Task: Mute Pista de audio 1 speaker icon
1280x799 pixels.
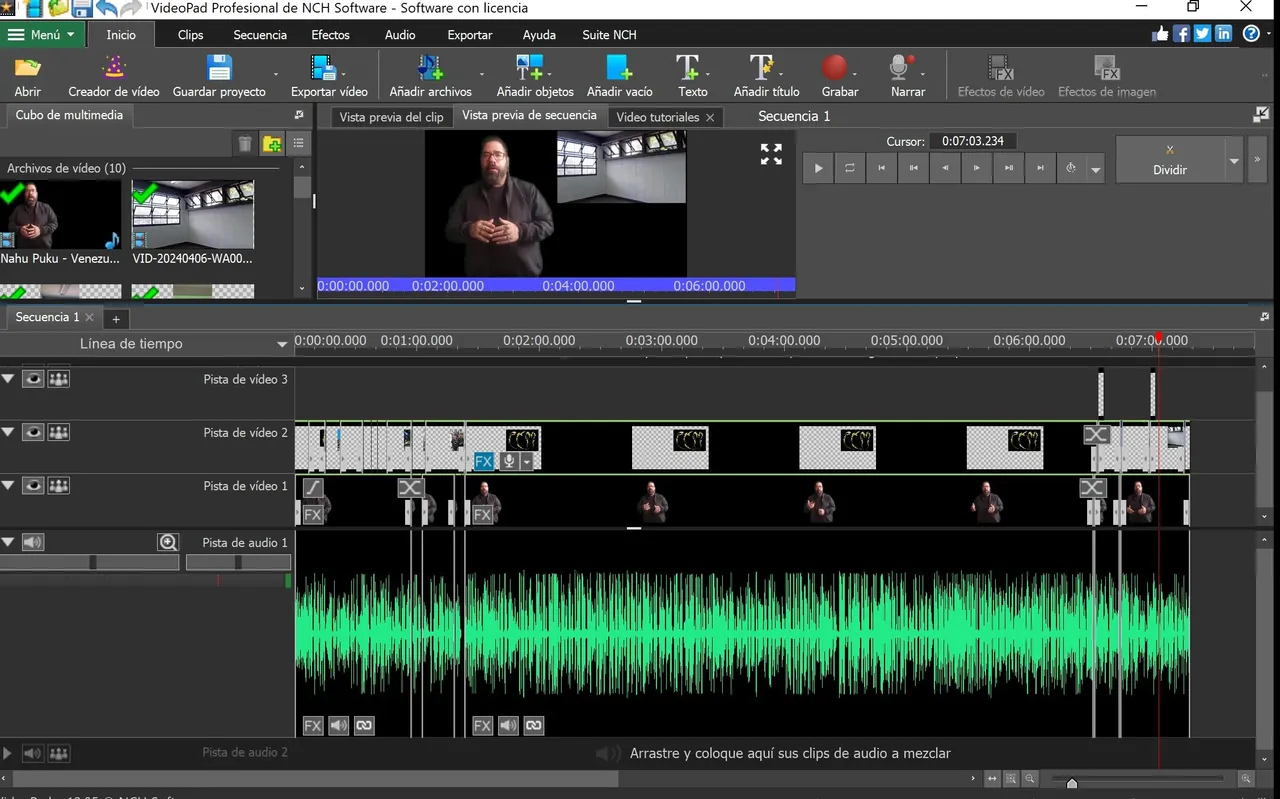Action: tap(33, 542)
